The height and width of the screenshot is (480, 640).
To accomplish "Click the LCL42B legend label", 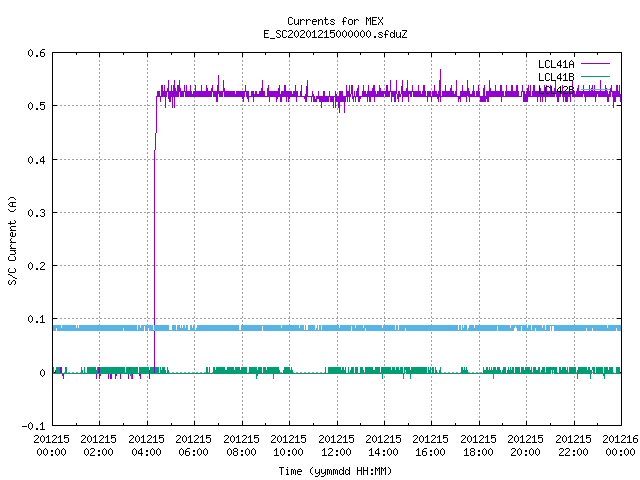I will 556,90.
